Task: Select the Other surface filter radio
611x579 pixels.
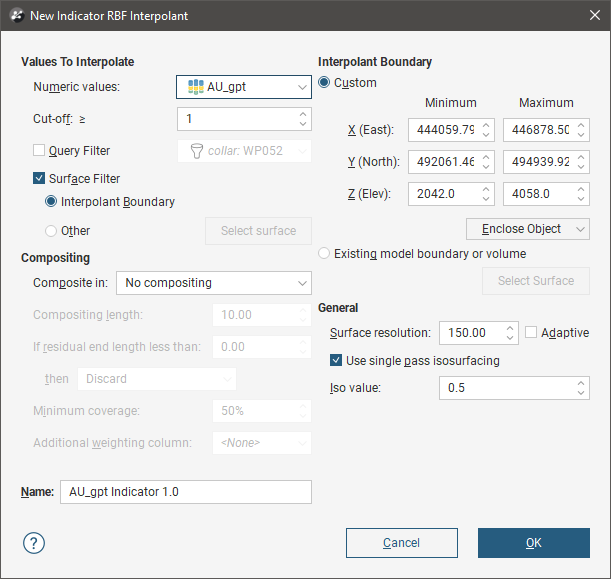Action: coord(52,231)
